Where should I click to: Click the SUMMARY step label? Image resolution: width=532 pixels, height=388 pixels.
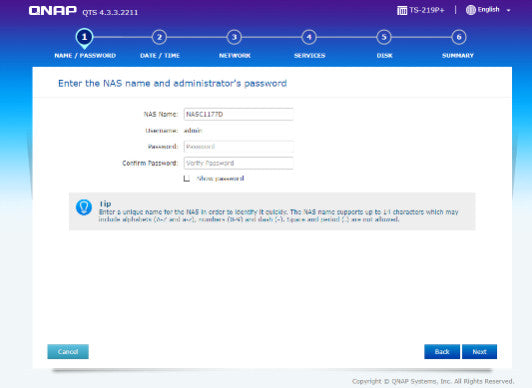point(458,56)
